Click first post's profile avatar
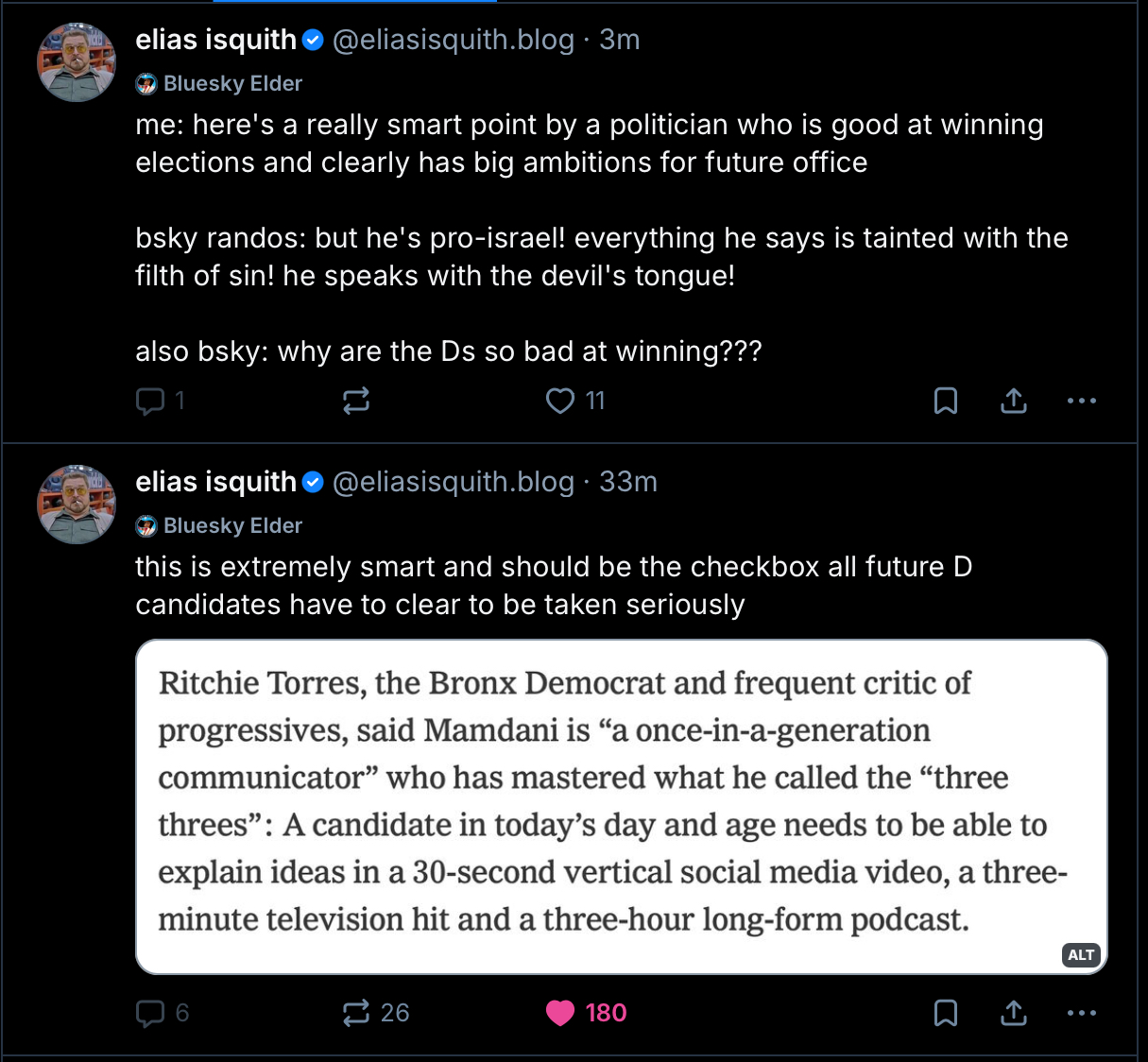1148x1062 pixels. [x=77, y=62]
